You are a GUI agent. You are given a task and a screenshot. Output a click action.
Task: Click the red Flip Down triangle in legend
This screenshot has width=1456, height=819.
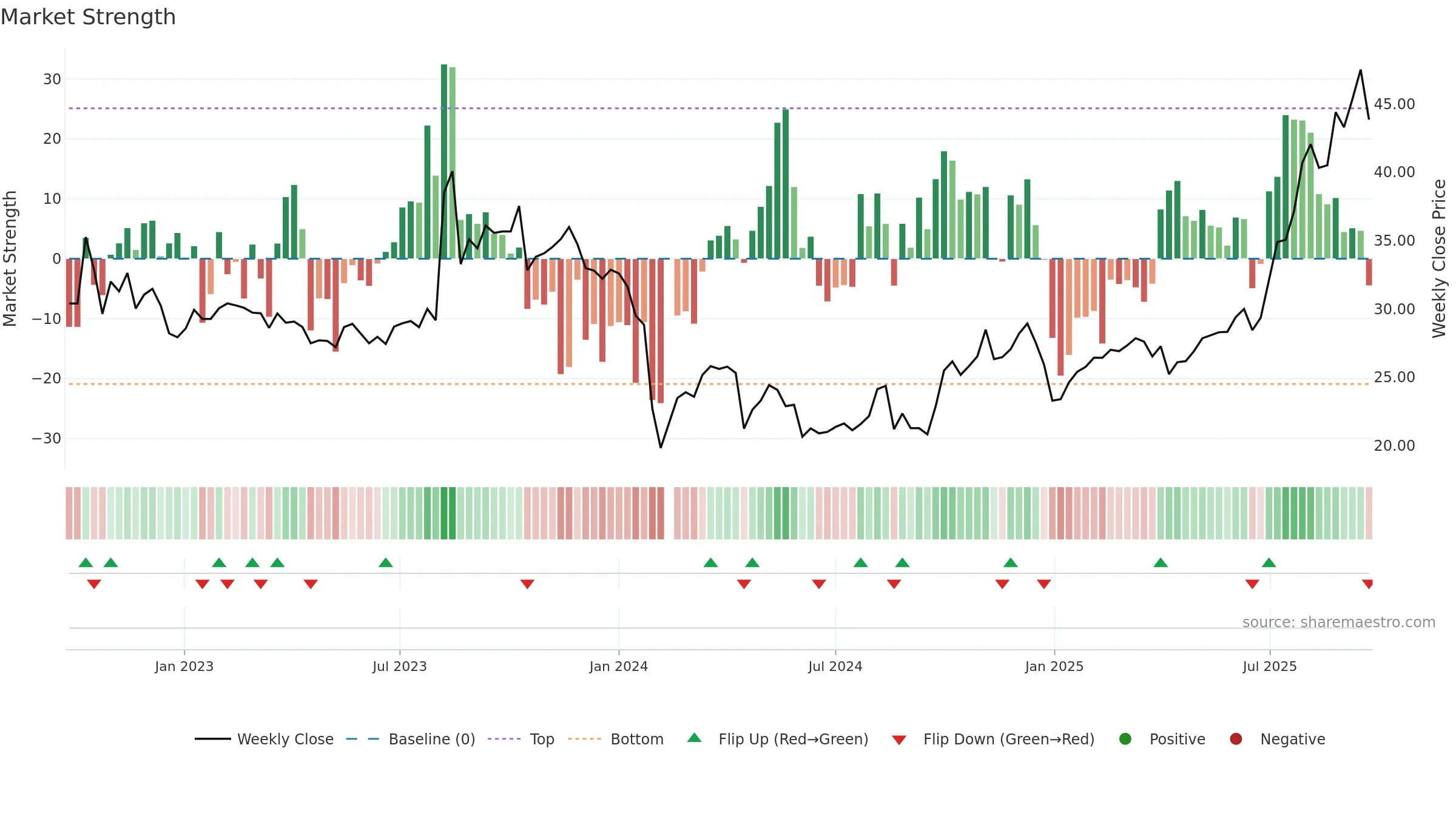click(899, 740)
